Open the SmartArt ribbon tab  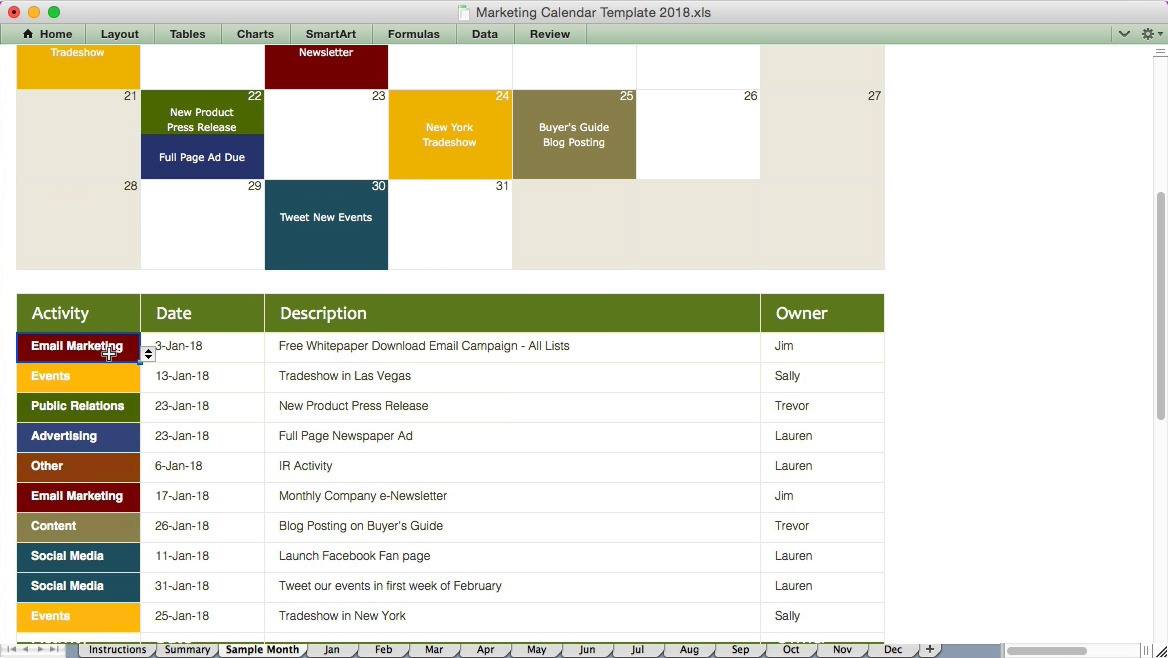point(331,34)
